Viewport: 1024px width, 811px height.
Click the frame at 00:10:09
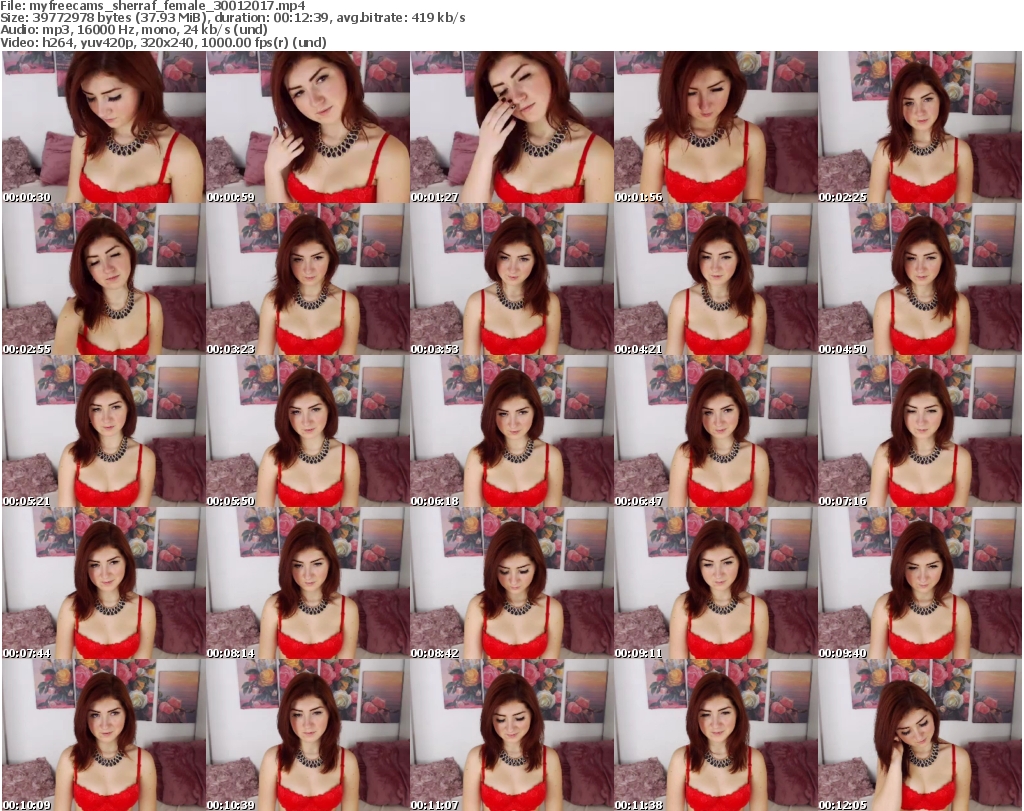pos(104,735)
